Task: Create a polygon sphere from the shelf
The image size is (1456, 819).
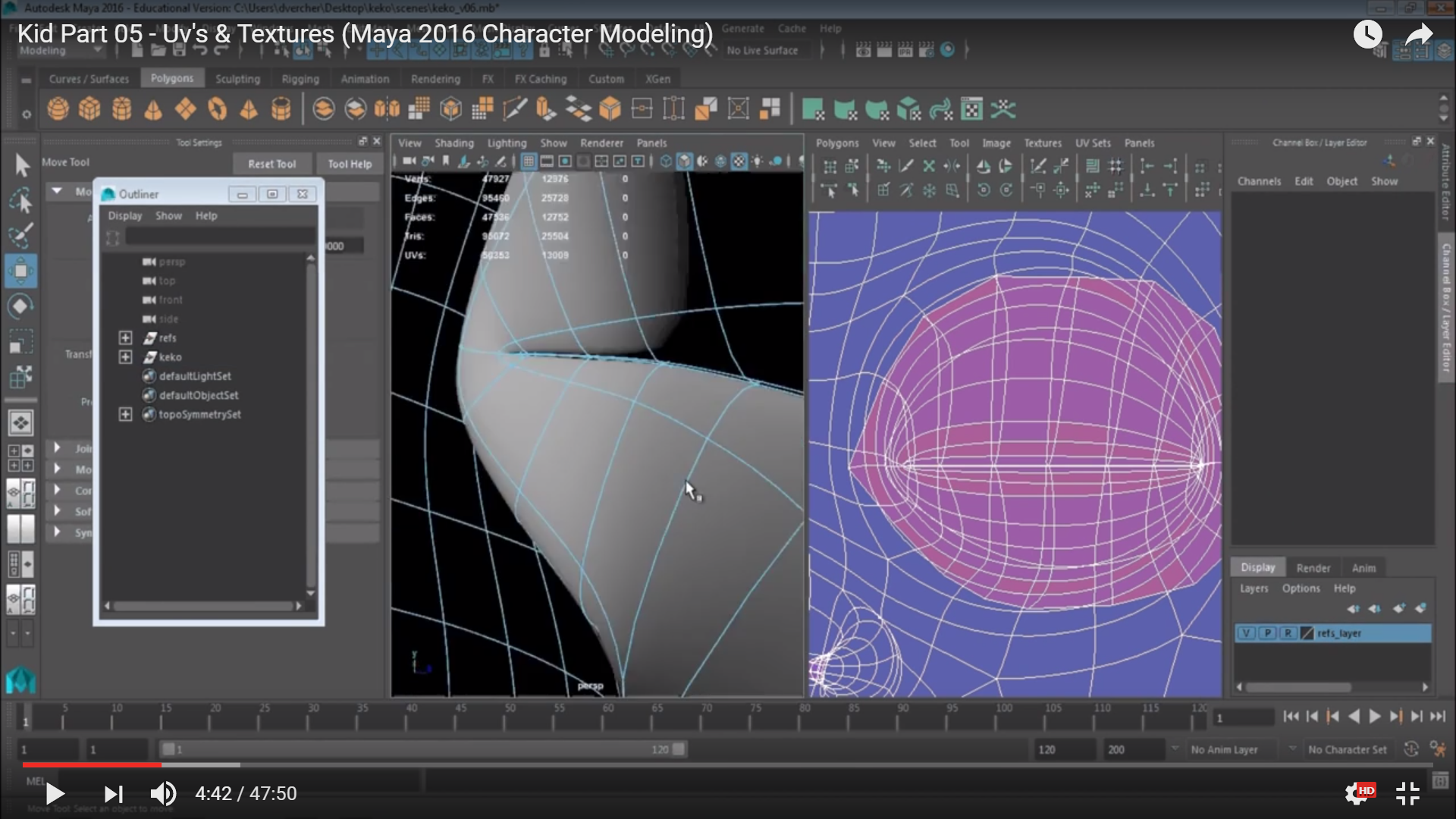Action: tap(58, 109)
